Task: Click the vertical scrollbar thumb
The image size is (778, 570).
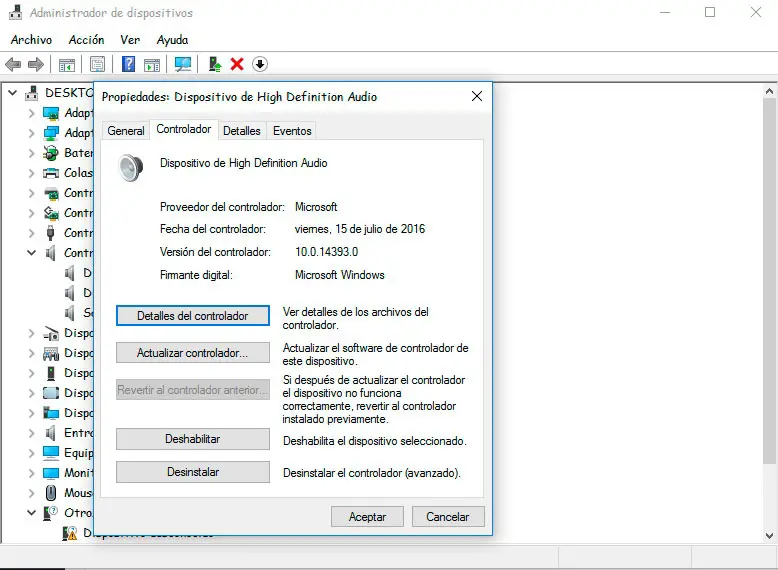Action: 769,281
